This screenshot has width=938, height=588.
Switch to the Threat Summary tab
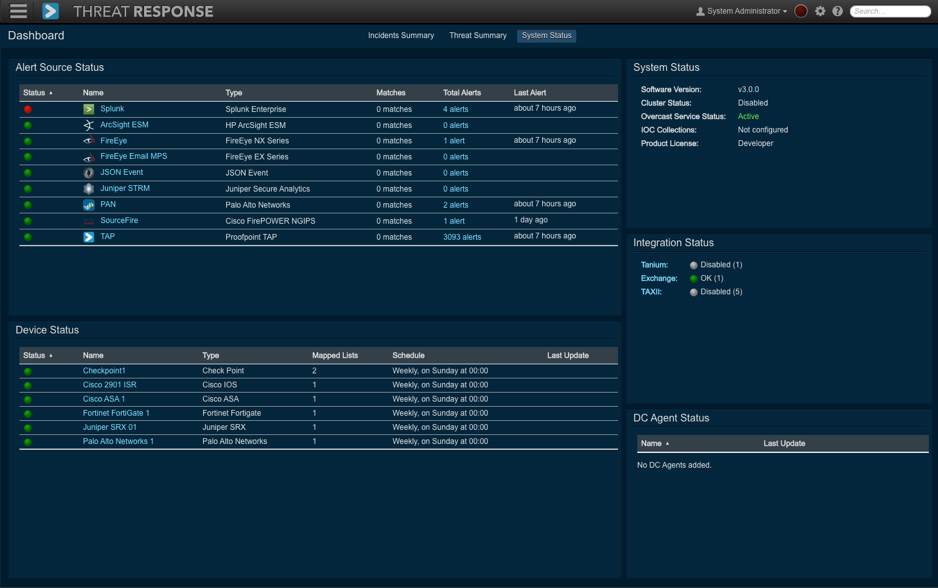pos(477,36)
